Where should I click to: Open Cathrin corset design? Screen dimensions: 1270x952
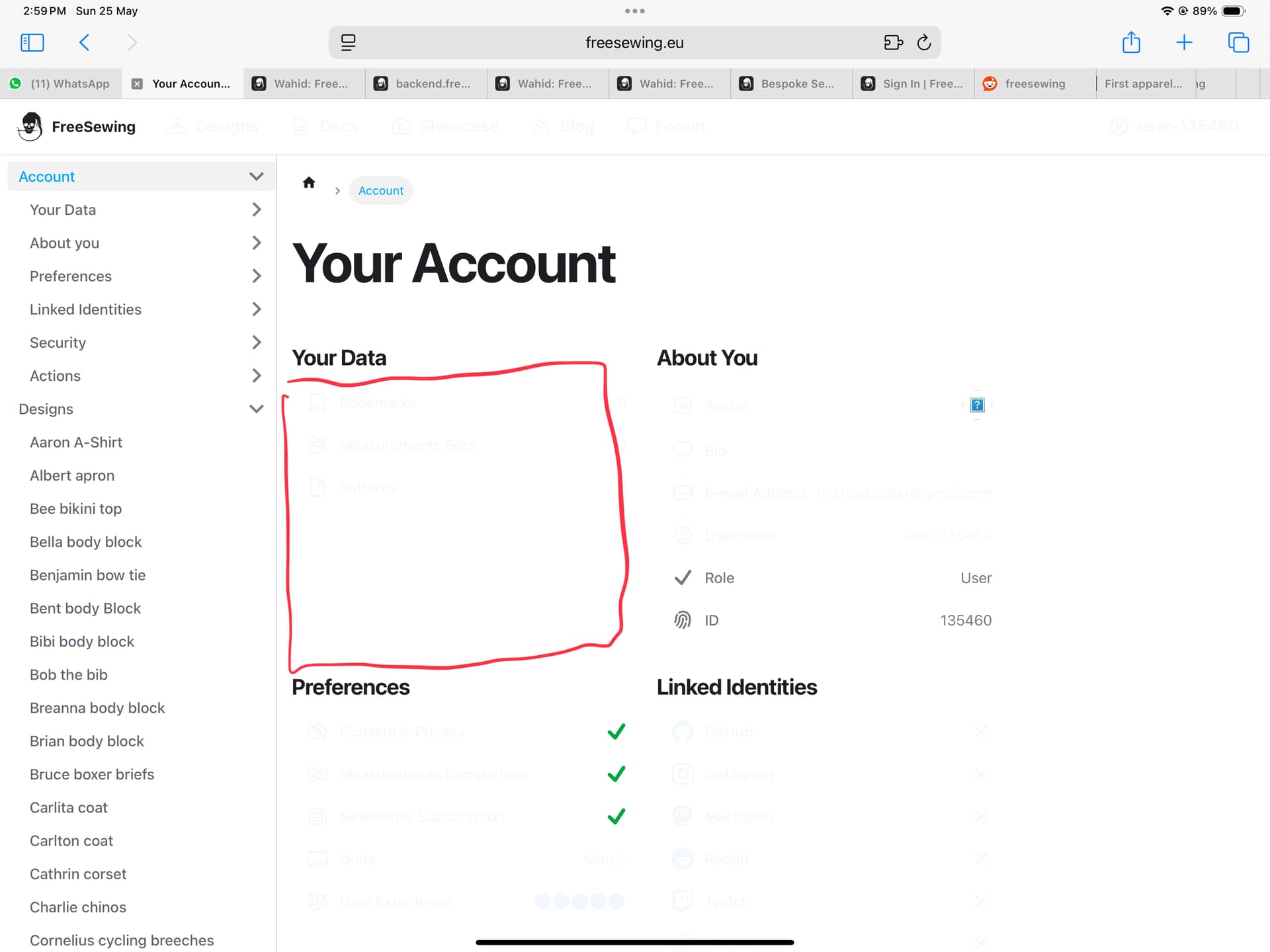click(78, 874)
